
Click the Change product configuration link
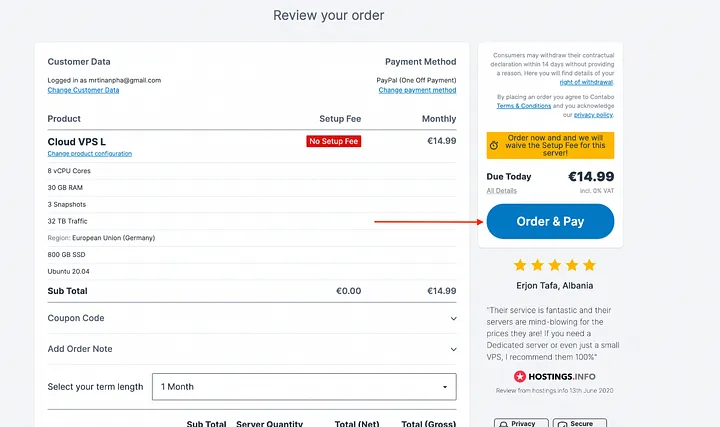click(90, 153)
